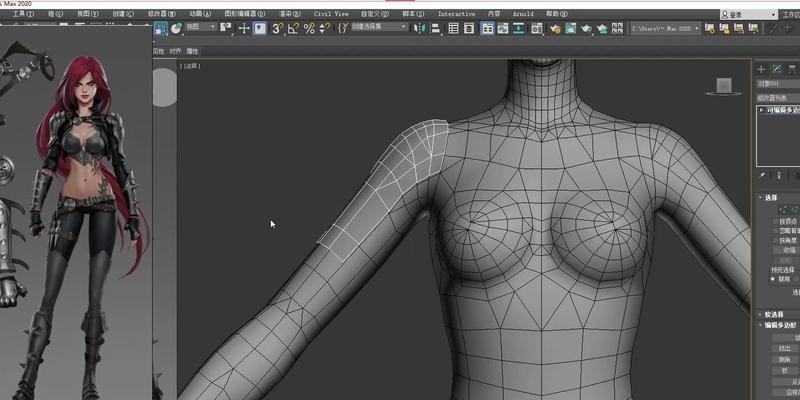Click the 挤出 extrude button
Image resolution: width=800 pixels, height=400 pixels.
click(785, 348)
